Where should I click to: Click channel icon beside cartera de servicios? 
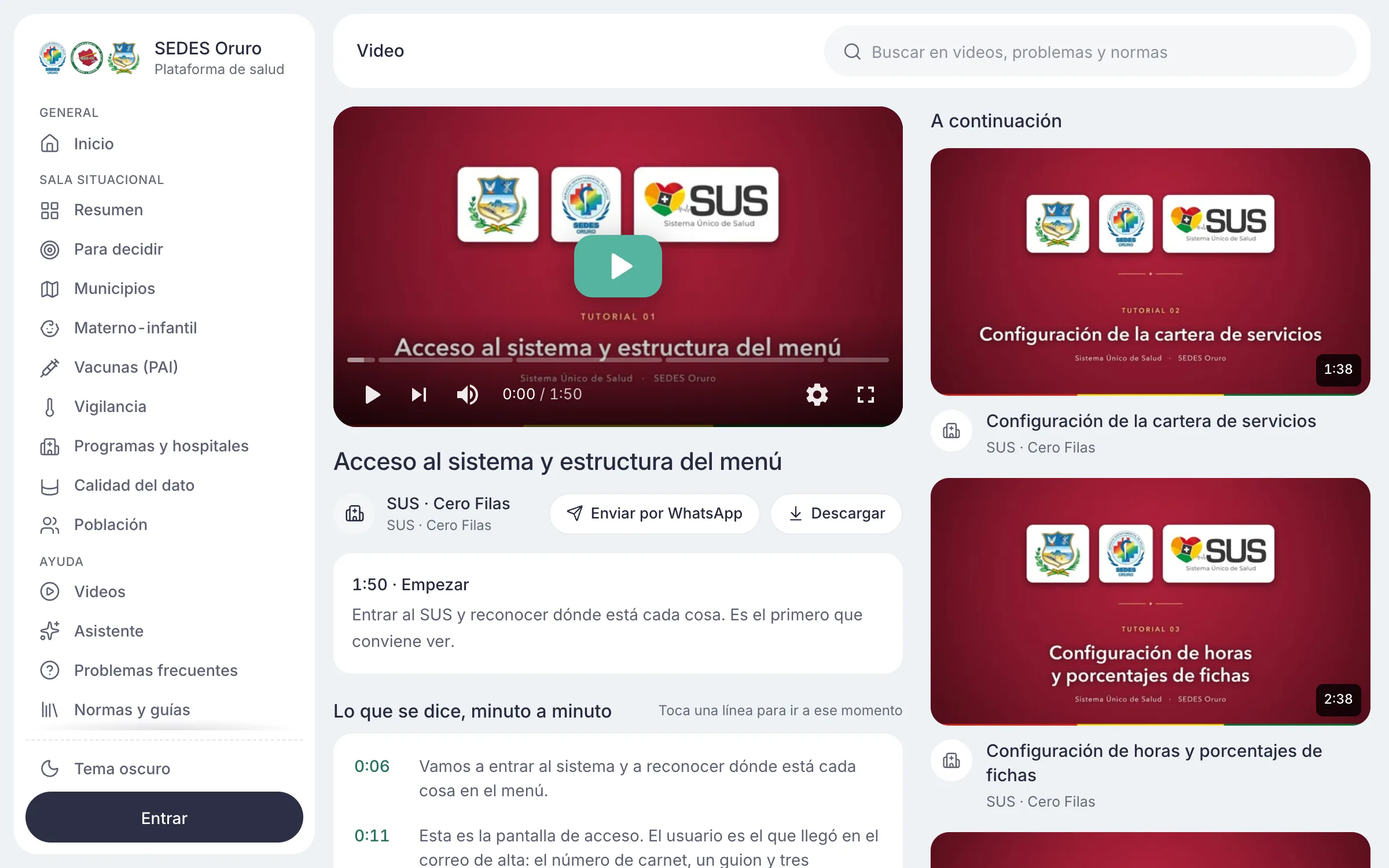tap(951, 431)
